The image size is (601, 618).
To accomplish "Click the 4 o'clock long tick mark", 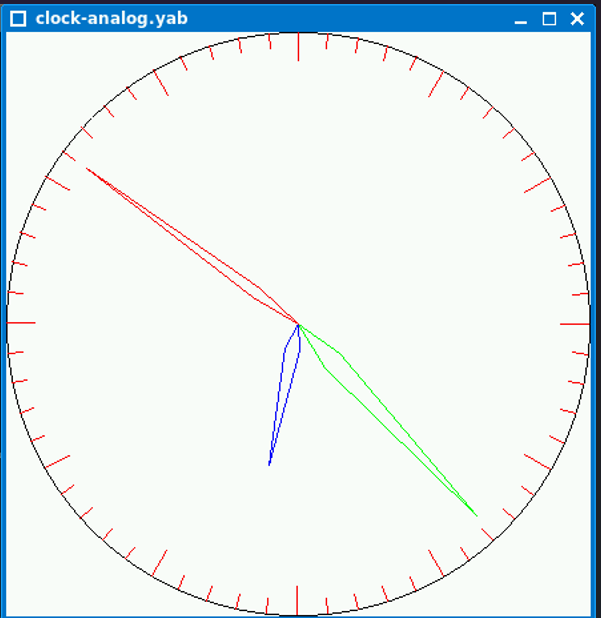I will click(537, 462).
